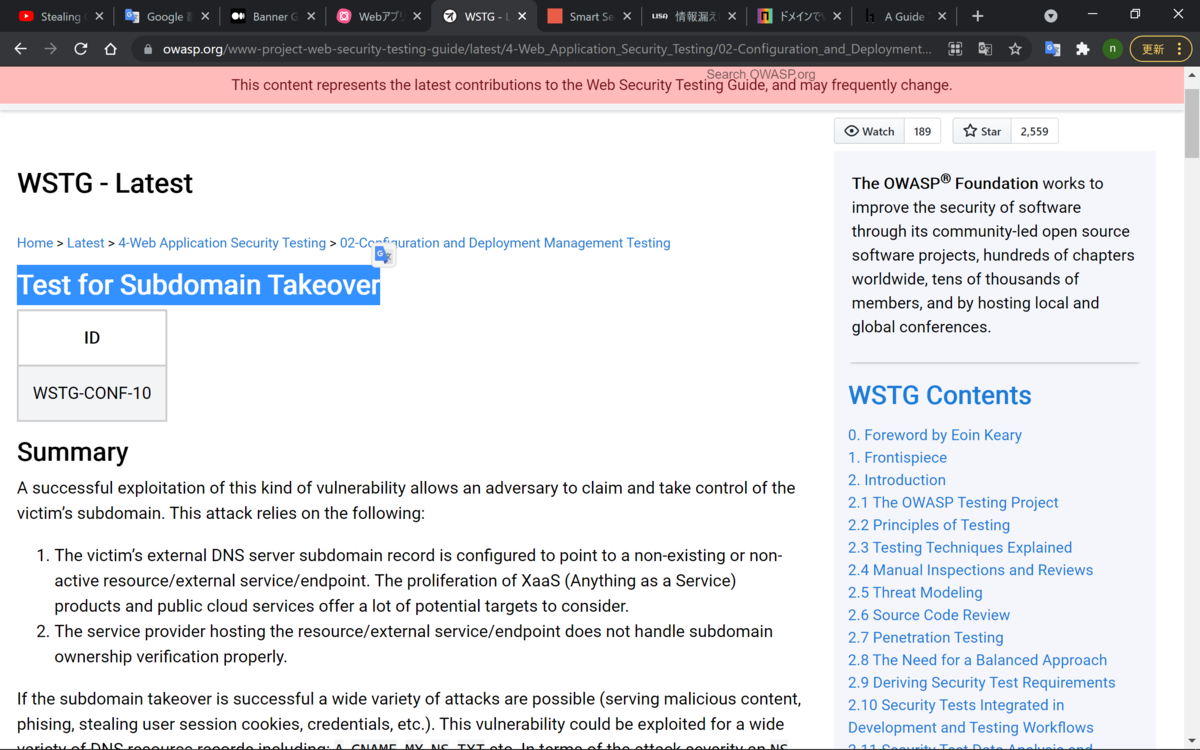Screen dimensions: 1200x750
Task: Open the QR/grid icon in address bar
Action: point(955,49)
